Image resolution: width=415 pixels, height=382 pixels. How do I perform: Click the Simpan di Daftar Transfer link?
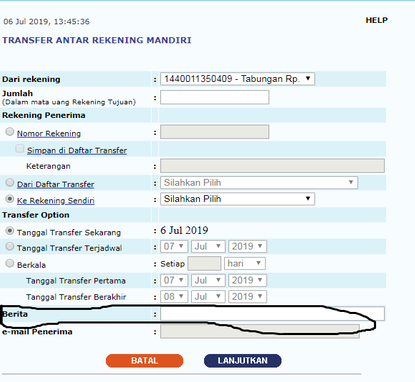[x=77, y=151]
